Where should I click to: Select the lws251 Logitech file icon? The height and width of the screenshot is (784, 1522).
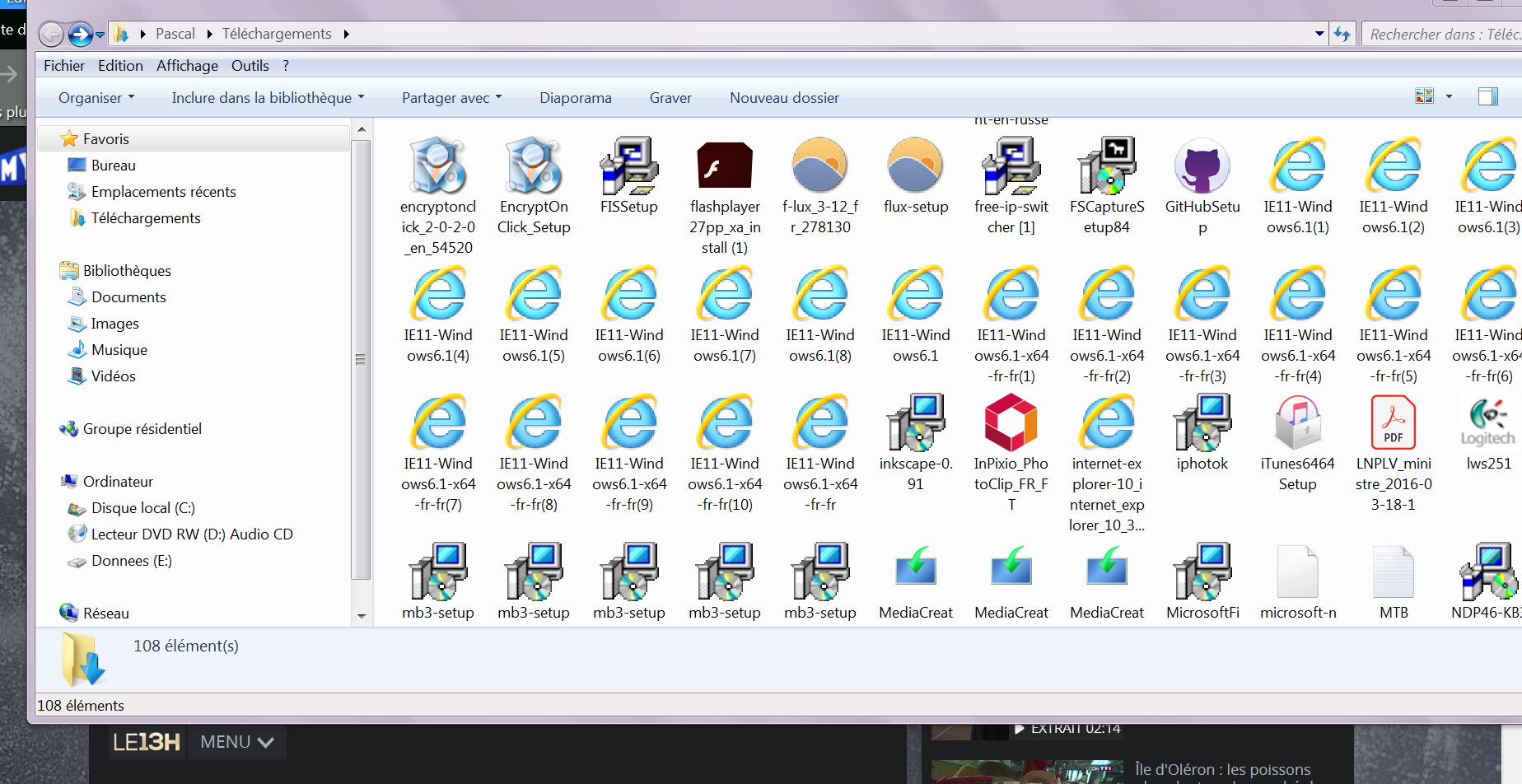1488,422
